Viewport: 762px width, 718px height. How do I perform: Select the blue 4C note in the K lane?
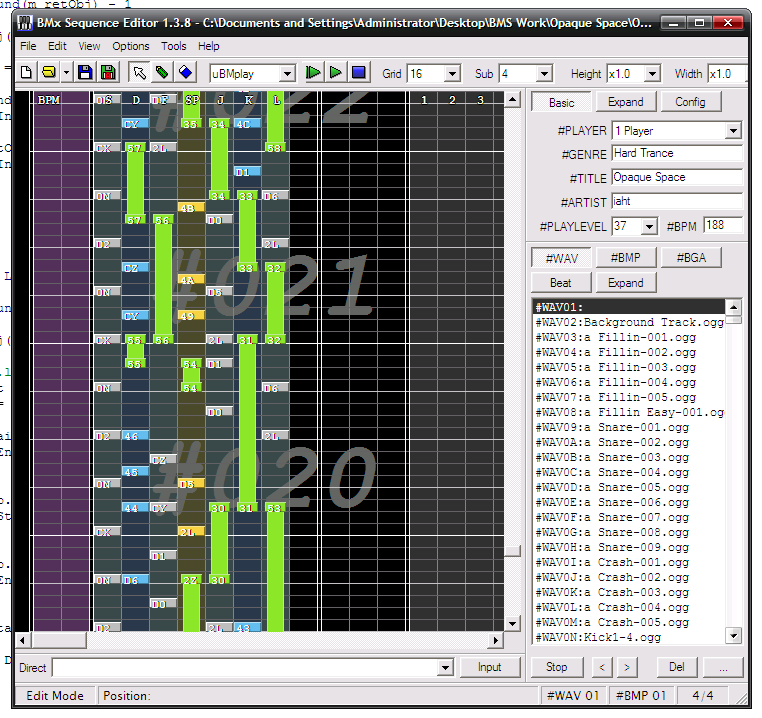247,124
